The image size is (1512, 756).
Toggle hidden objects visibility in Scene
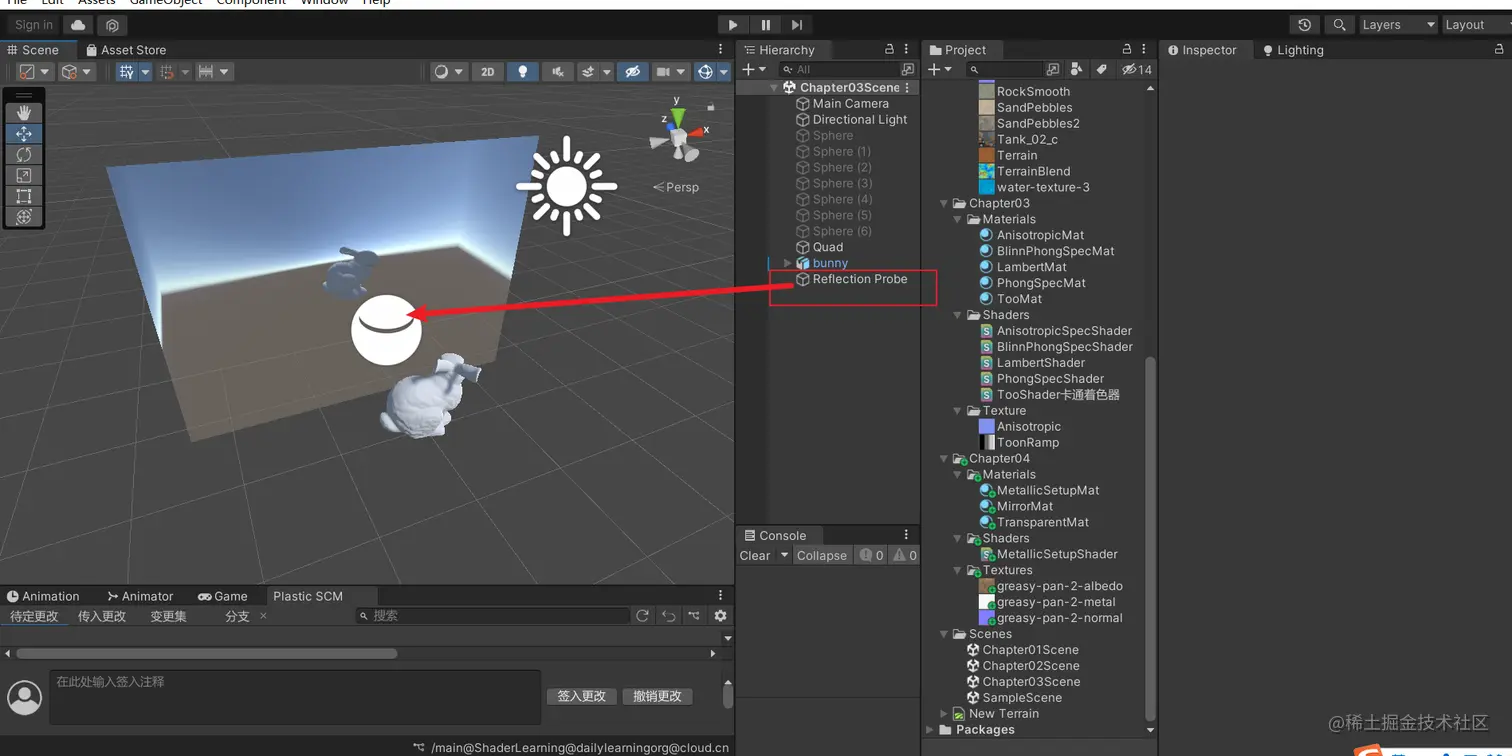point(631,72)
